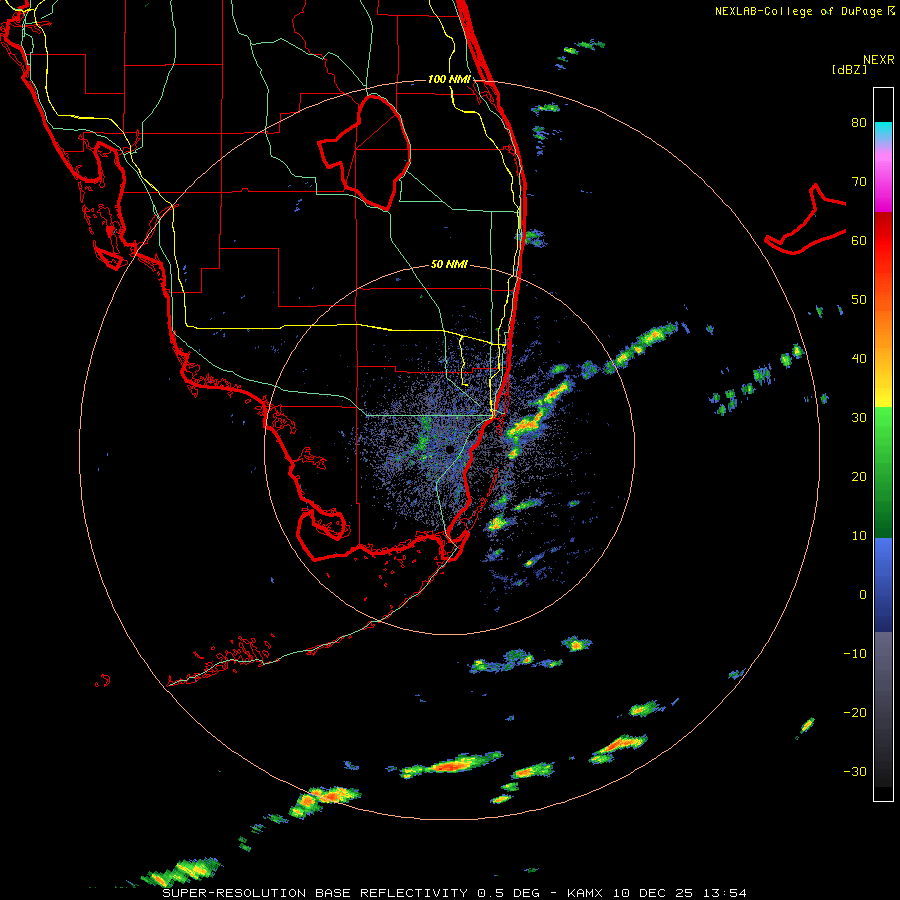Click the 30 value on dBZ scale
This screenshot has height=900, width=900.
[x=859, y=417]
